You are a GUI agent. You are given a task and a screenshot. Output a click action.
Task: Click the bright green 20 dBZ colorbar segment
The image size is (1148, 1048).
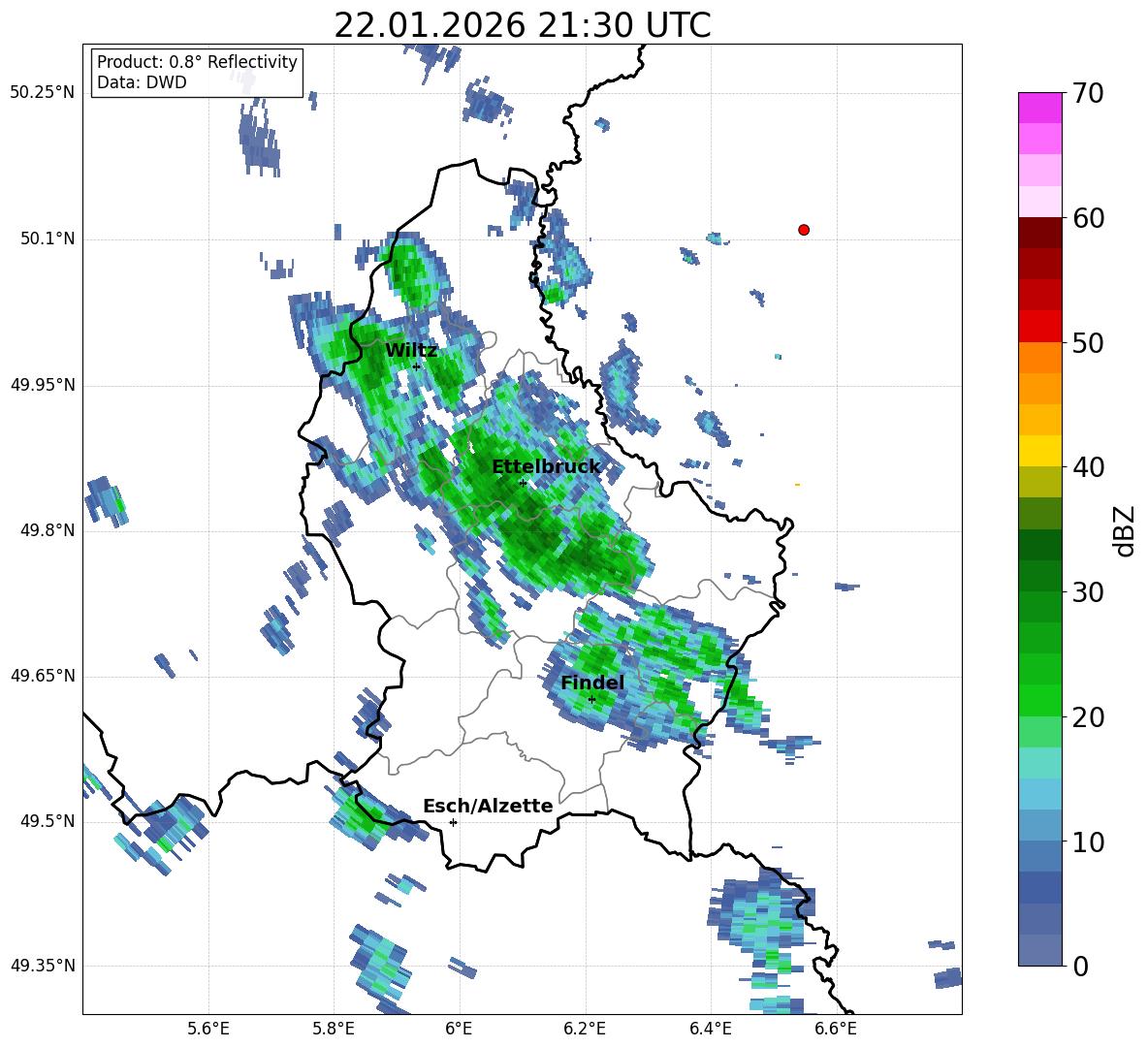click(1039, 700)
